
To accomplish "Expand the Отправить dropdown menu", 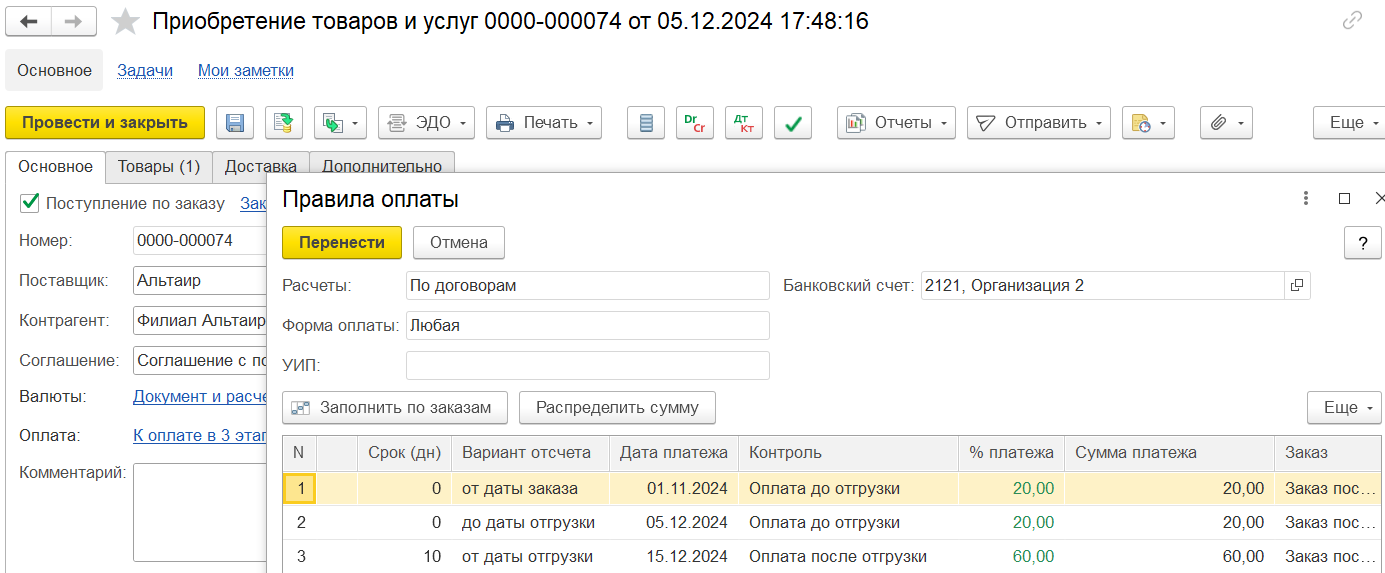I will pyautogui.click(x=1038, y=123).
